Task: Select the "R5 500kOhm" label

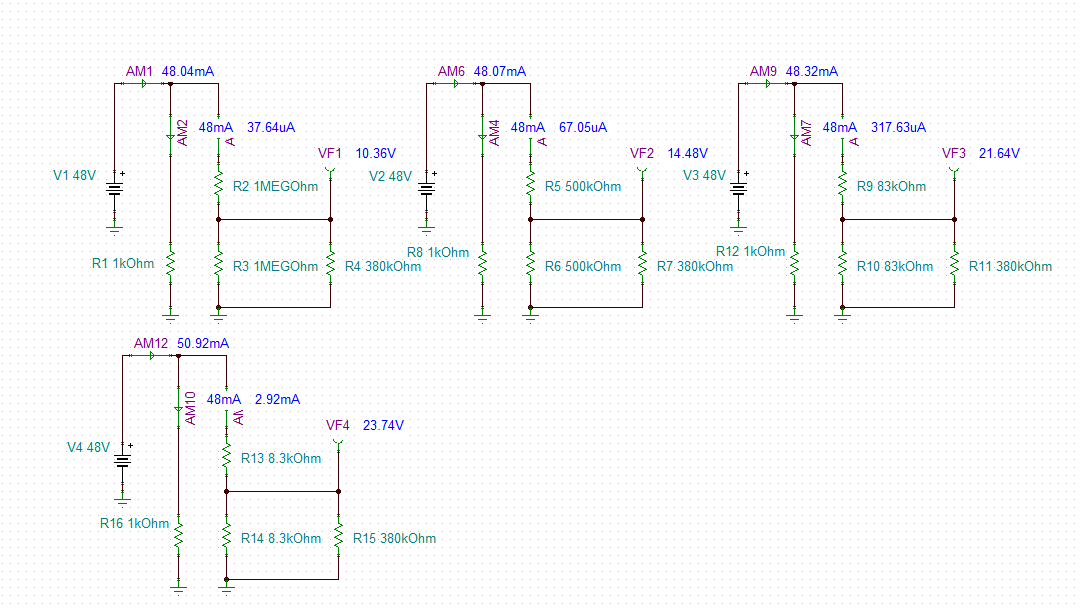Action: [583, 187]
